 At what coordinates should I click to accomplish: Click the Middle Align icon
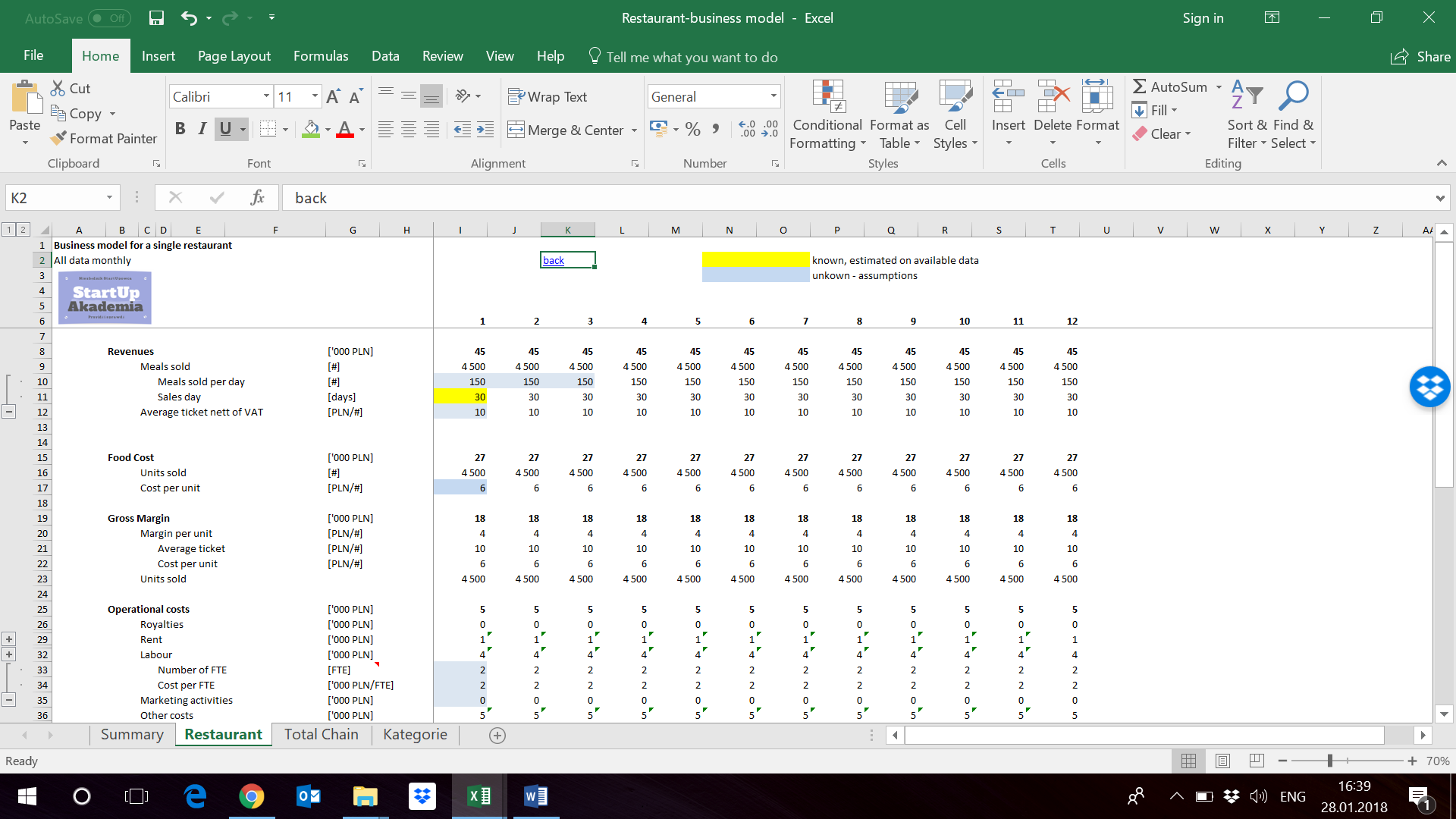(409, 96)
